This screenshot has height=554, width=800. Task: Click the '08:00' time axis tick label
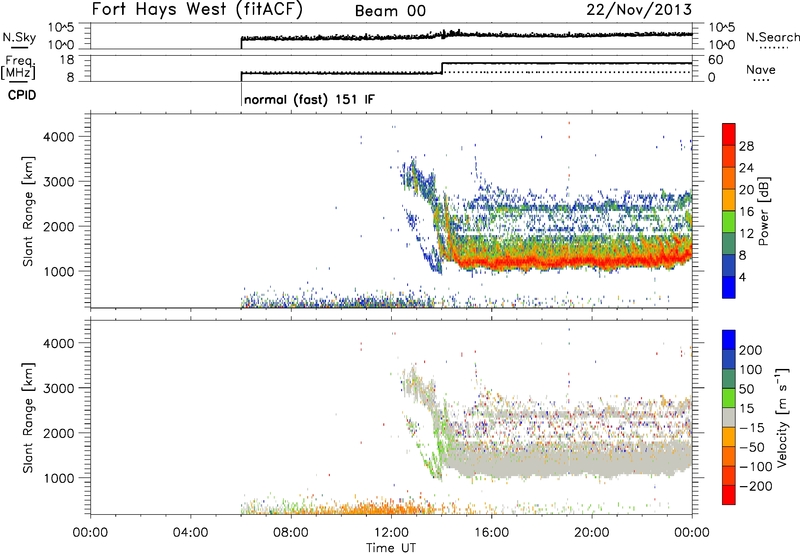coord(291,533)
